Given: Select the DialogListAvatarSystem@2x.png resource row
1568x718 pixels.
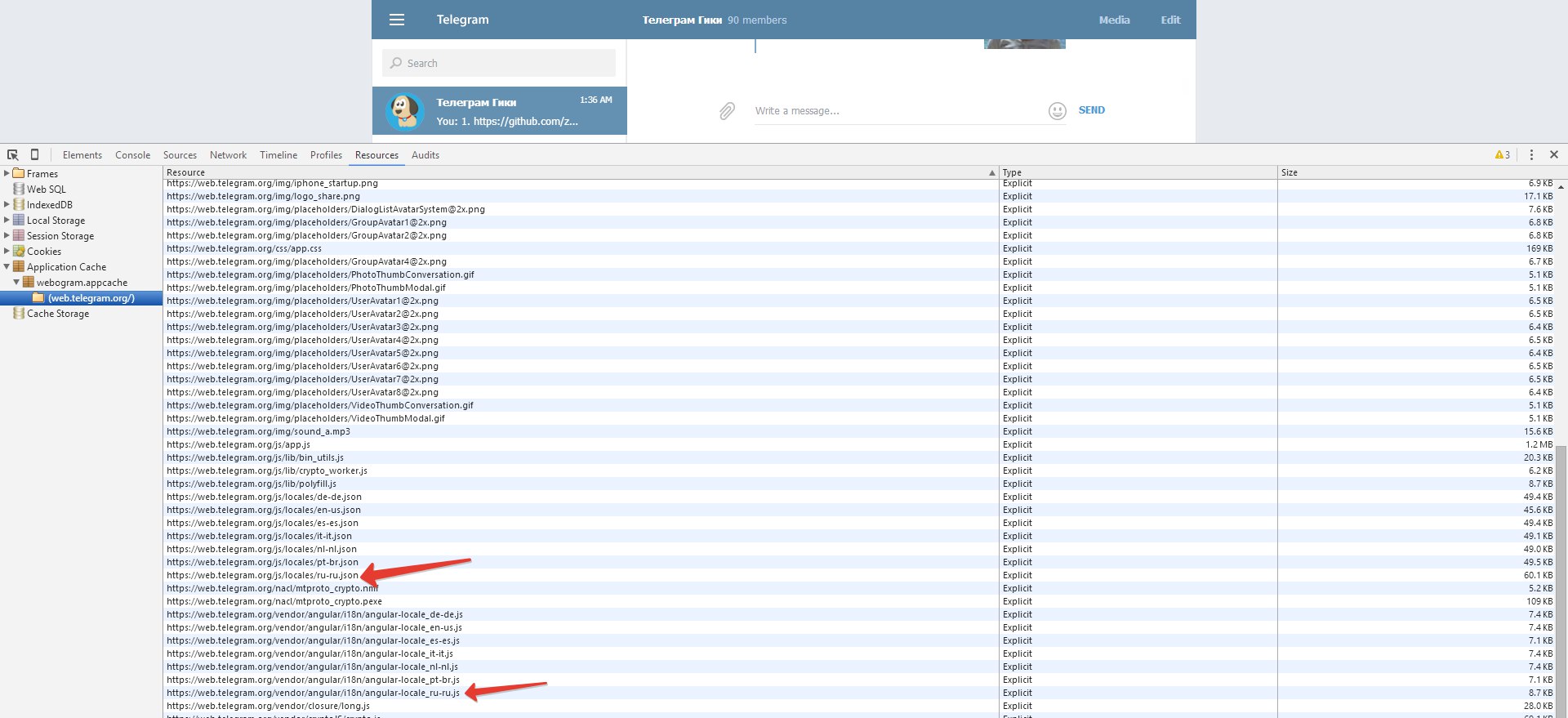Looking at the screenshot, I should [x=859, y=209].
